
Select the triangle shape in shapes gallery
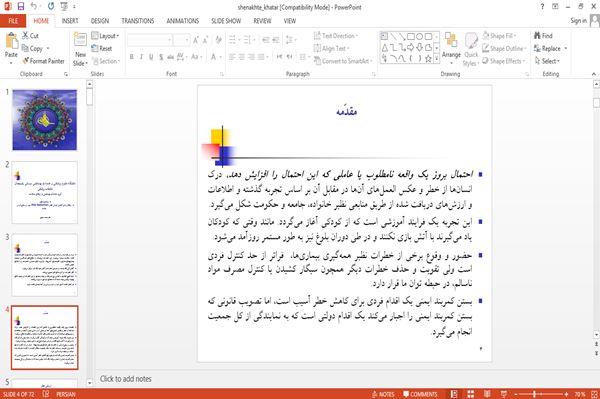[x=385, y=47]
